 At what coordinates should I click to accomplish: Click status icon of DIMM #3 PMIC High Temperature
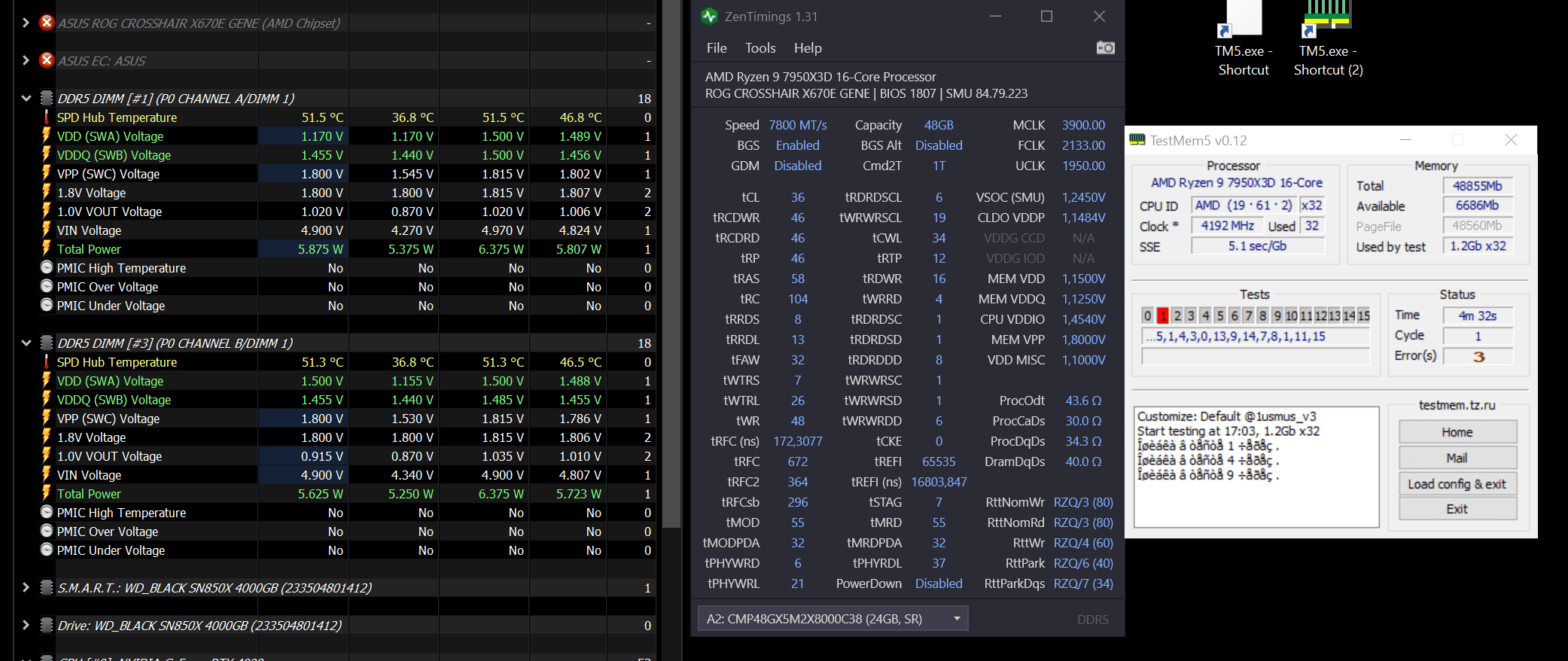(x=47, y=512)
